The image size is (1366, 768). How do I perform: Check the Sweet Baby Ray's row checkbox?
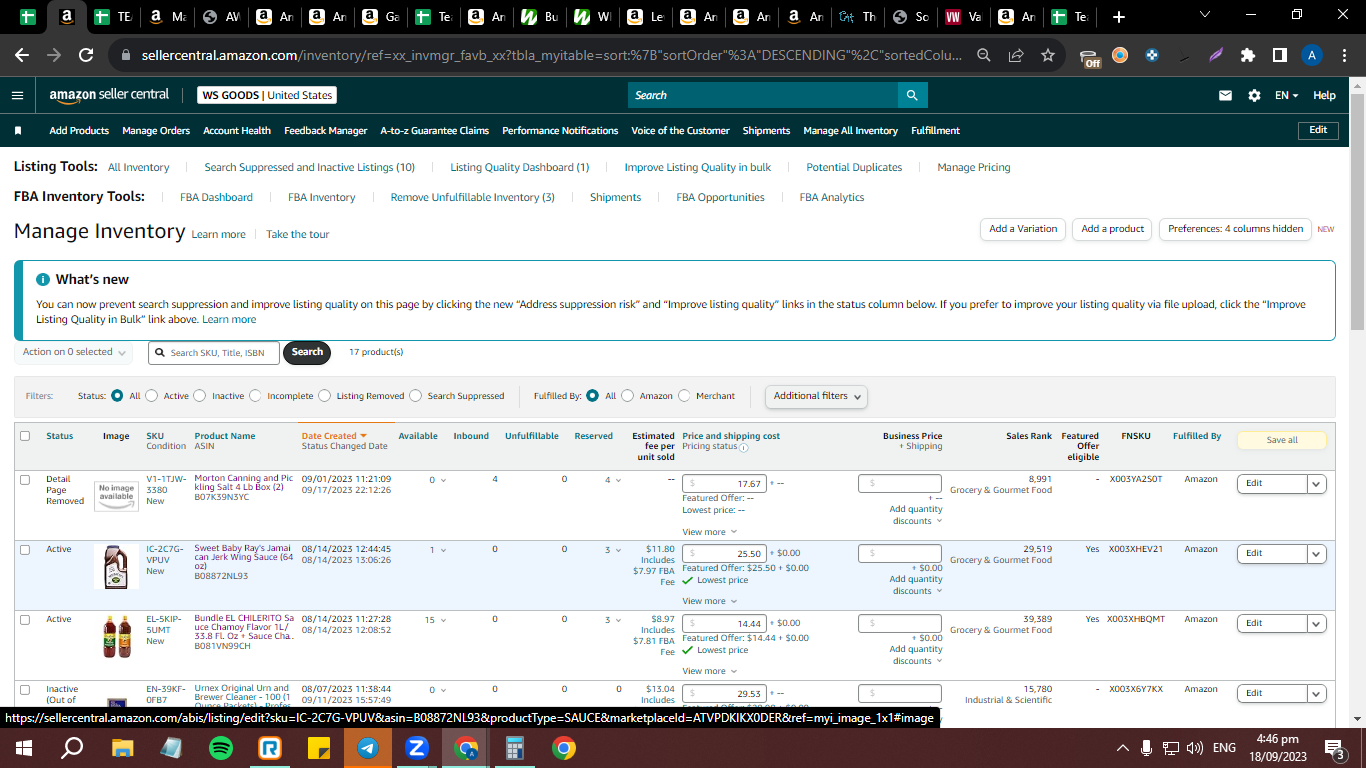click(25, 550)
